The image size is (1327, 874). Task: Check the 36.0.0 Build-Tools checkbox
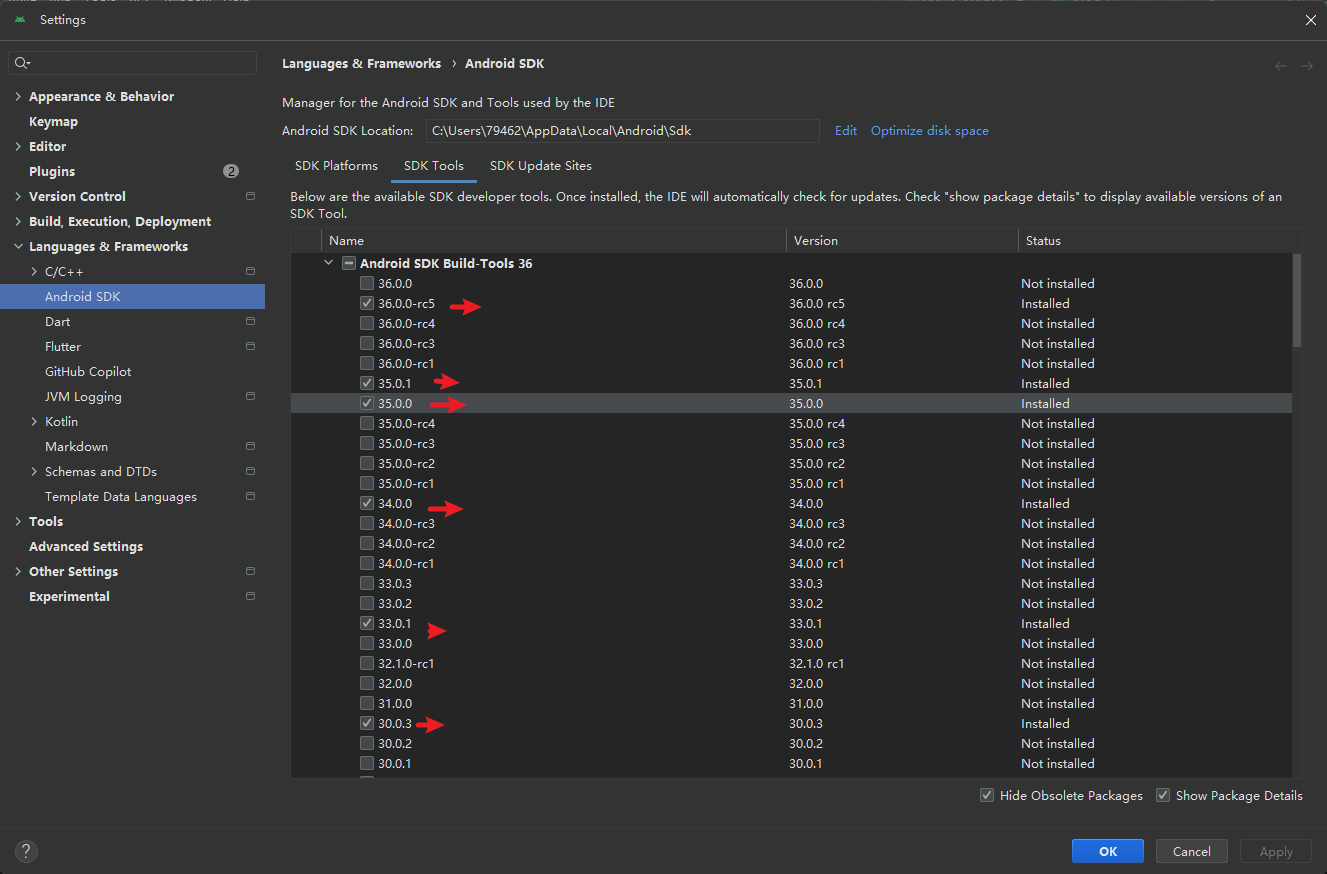(x=367, y=283)
